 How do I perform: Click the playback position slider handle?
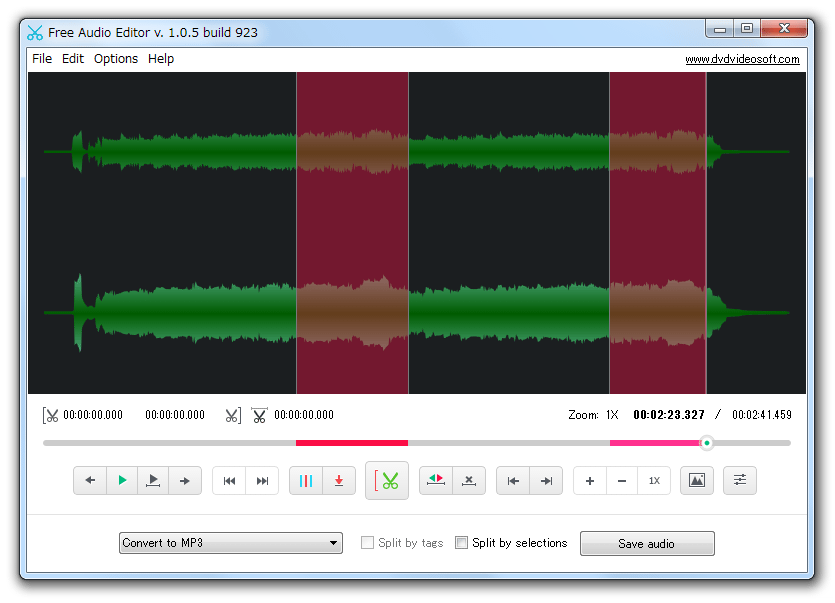707,443
